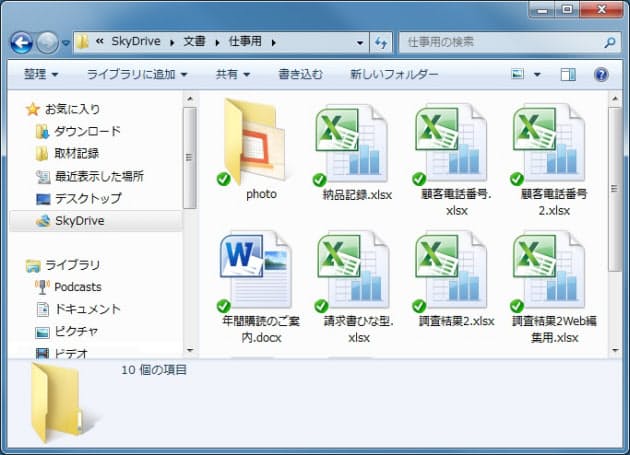The height and width of the screenshot is (455, 630).
Task: Click the Back navigation button
Action: [x=22, y=43]
